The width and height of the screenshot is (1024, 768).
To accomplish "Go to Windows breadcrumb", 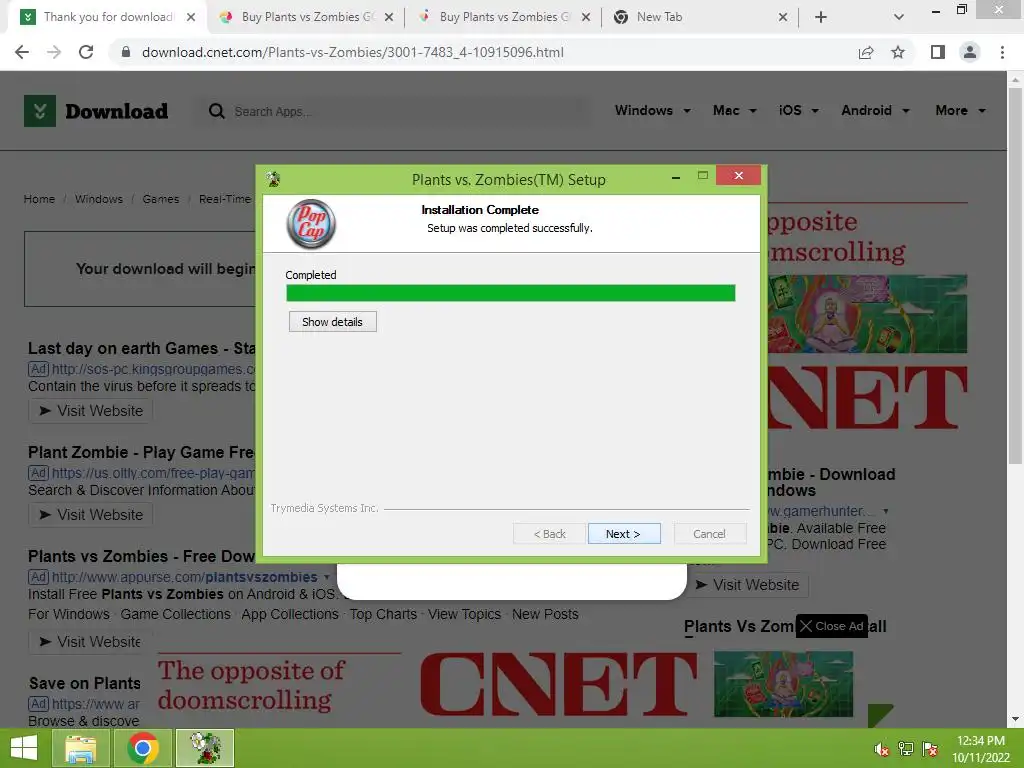I will pyautogui.click(x=99, y=199).
